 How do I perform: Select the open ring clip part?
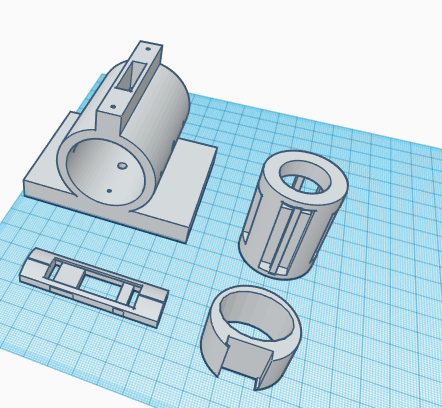[251, 337]
